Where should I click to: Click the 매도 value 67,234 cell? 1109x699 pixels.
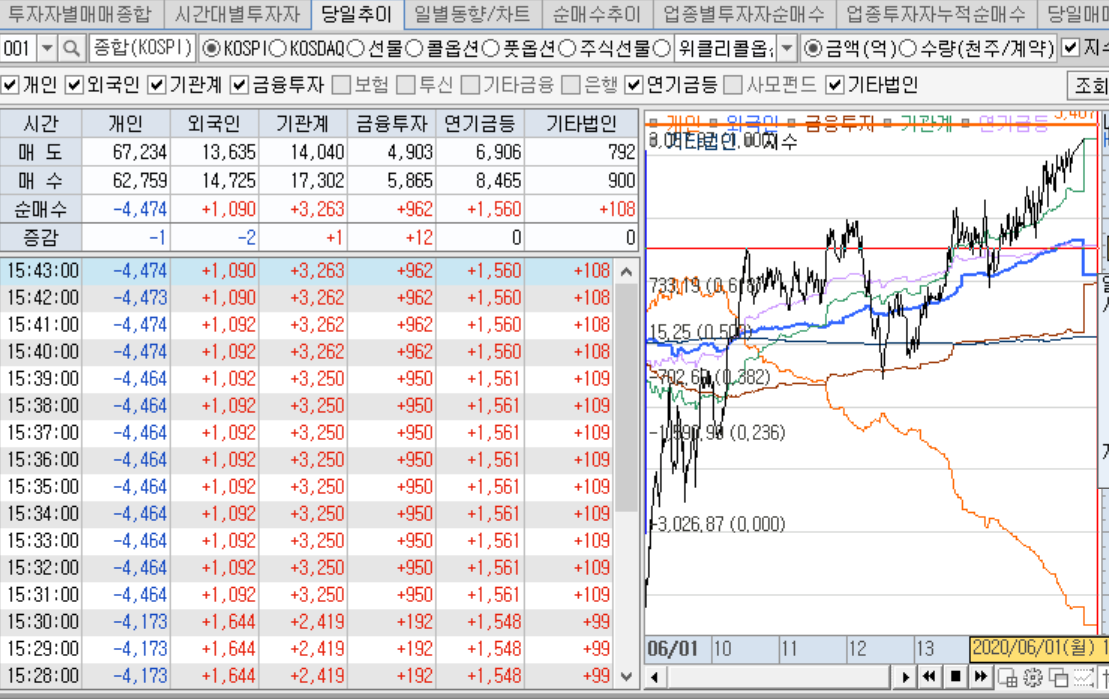[x=126, y=152]
